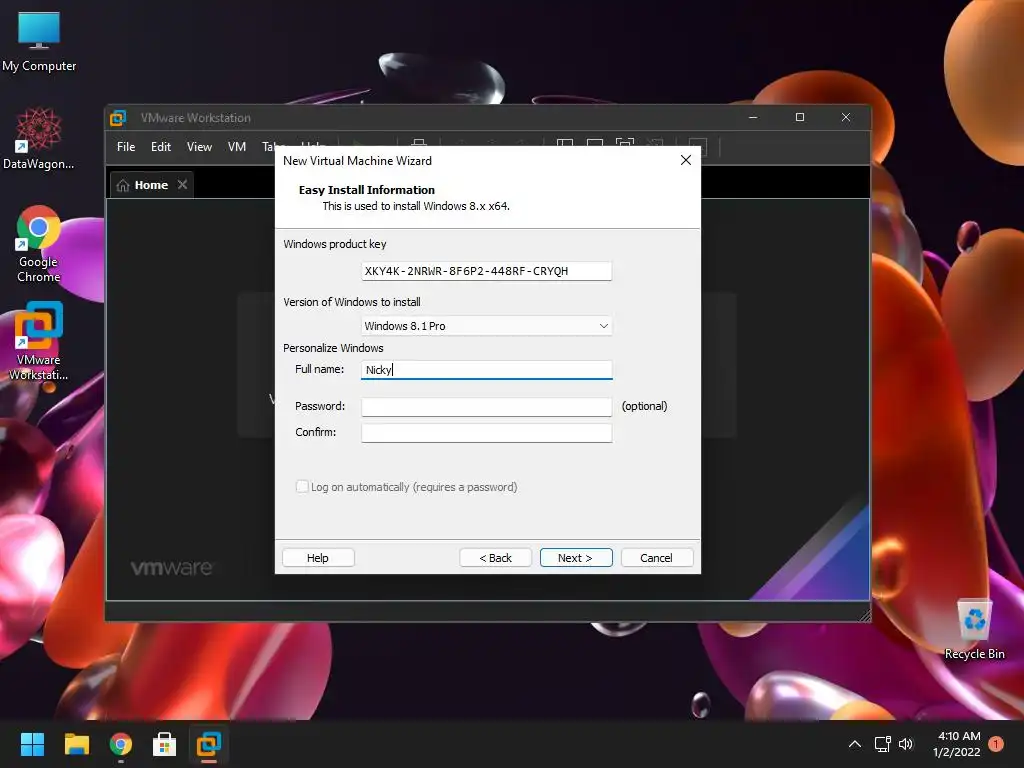Click the Full name input field
The width and height of the screenshot is (1024, 768).
[487, 370]
